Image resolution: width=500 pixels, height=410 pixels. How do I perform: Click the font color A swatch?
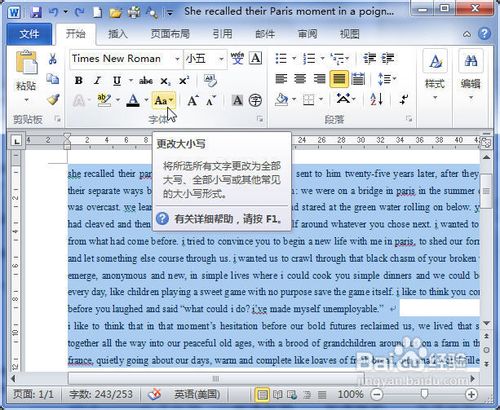click(133, 100)
